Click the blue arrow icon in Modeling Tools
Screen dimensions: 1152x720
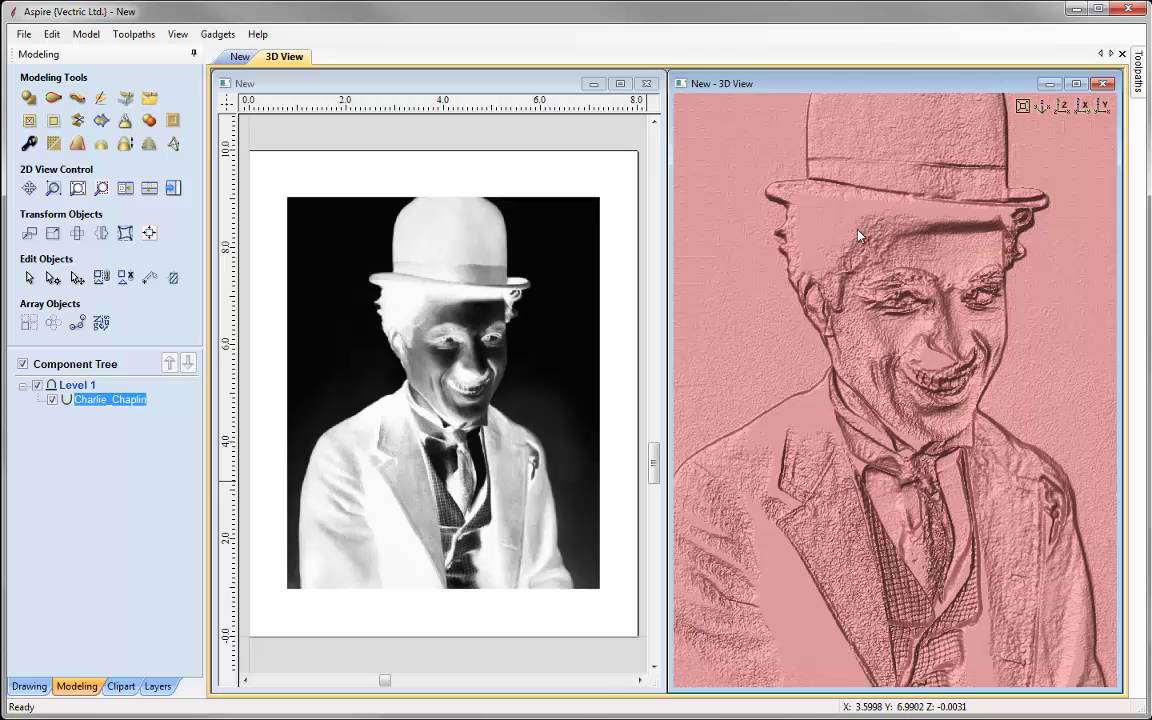coord(101,120)
